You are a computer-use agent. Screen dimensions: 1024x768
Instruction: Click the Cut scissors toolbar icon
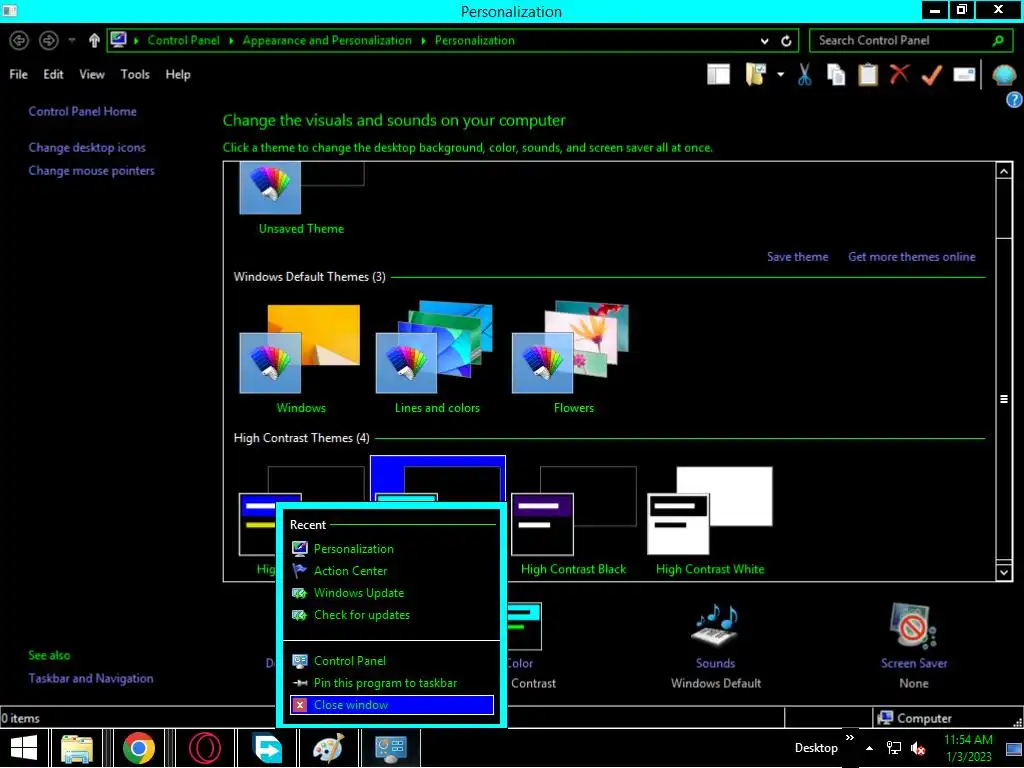805,74
